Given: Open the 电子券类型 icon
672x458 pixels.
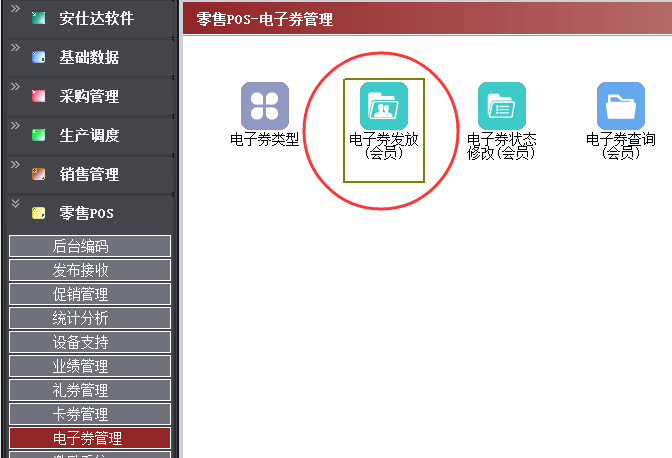Looking at the screenshot, I should (x=265, y=106).
